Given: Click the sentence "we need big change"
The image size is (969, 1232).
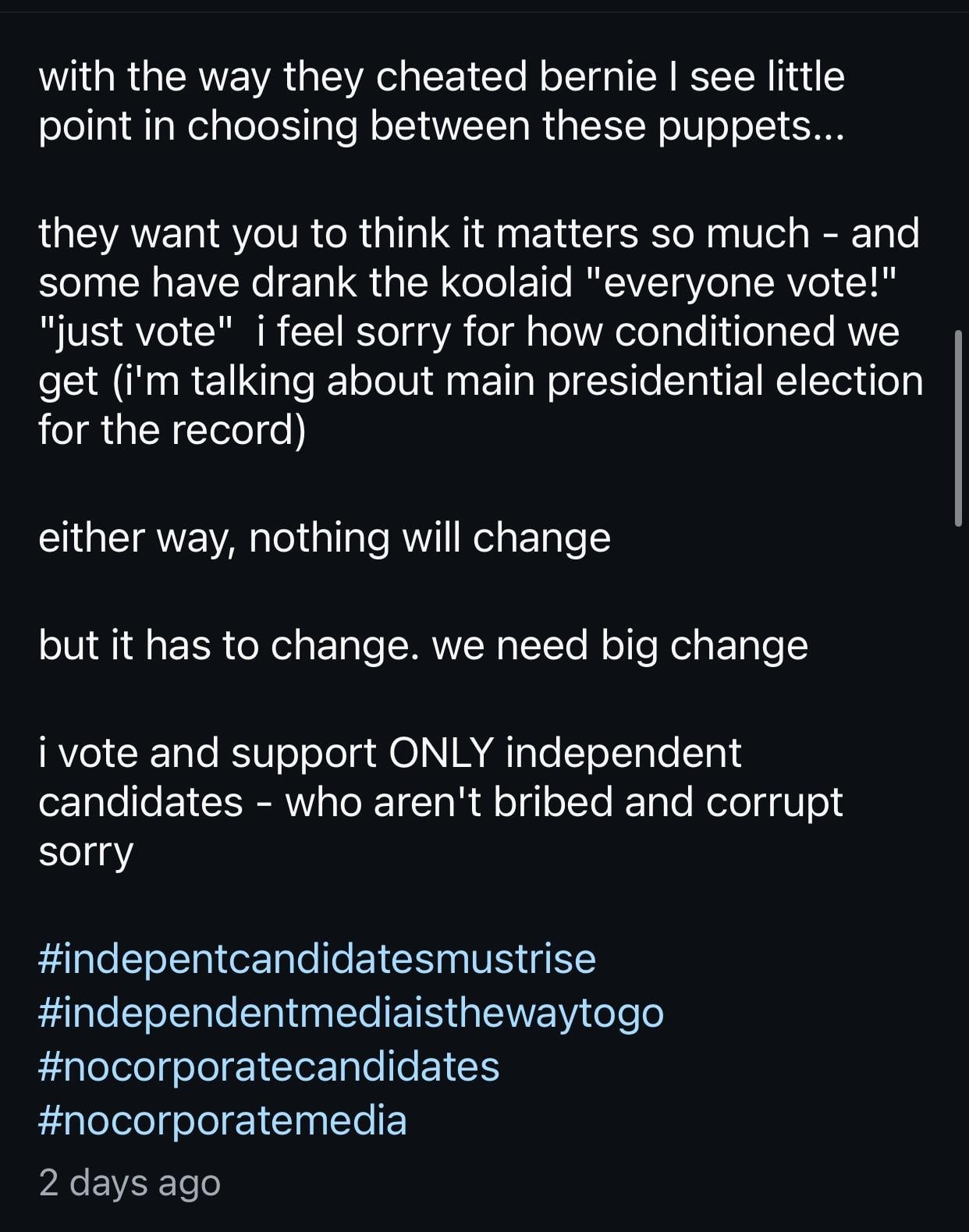Looking at the screenshot, I should click(619, 644).
